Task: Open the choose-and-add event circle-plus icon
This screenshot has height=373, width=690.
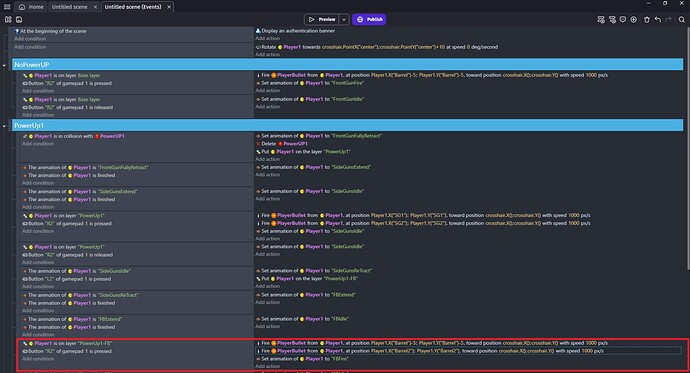Action: (x=634, y=19)
